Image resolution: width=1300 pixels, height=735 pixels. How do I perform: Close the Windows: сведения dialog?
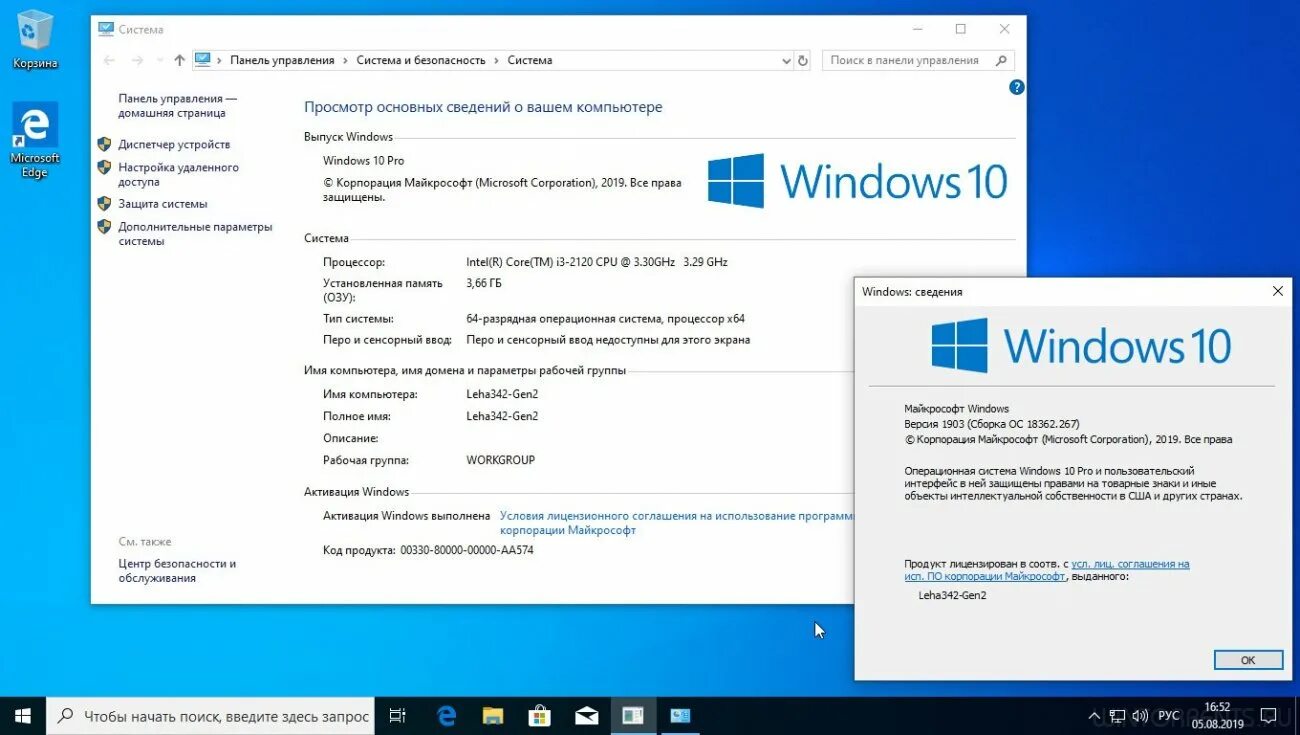click(1277, 291)
